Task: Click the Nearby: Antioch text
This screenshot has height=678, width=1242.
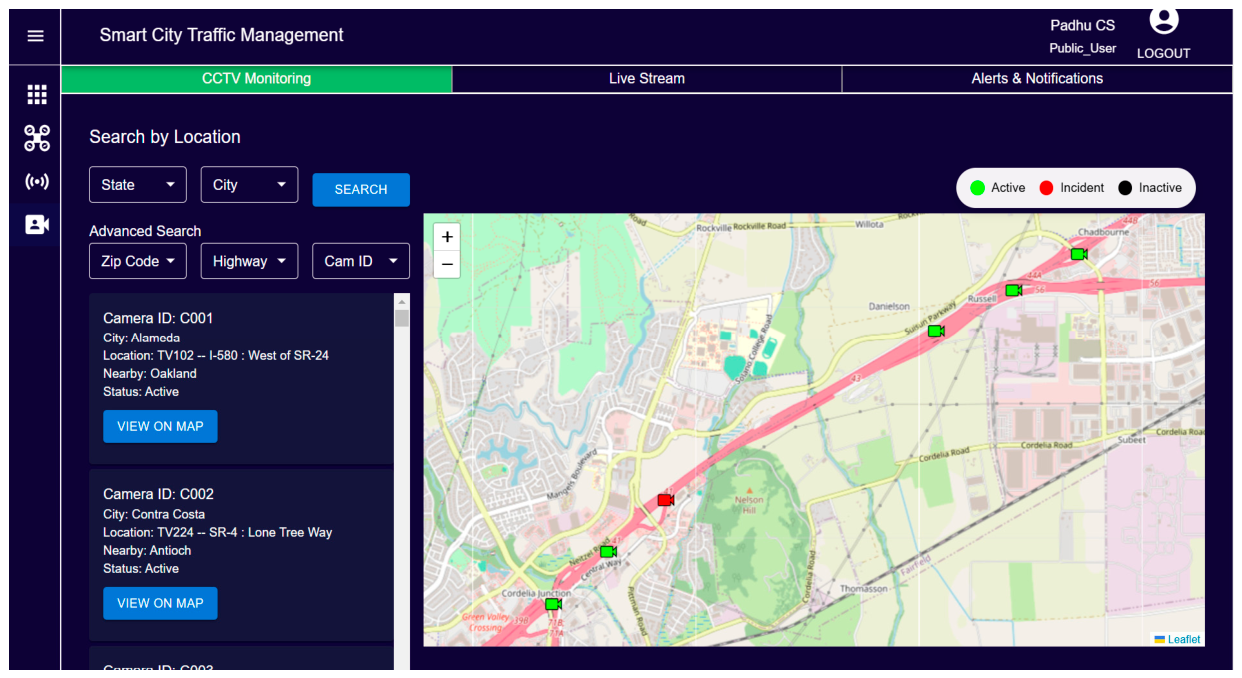Action: 147,550
